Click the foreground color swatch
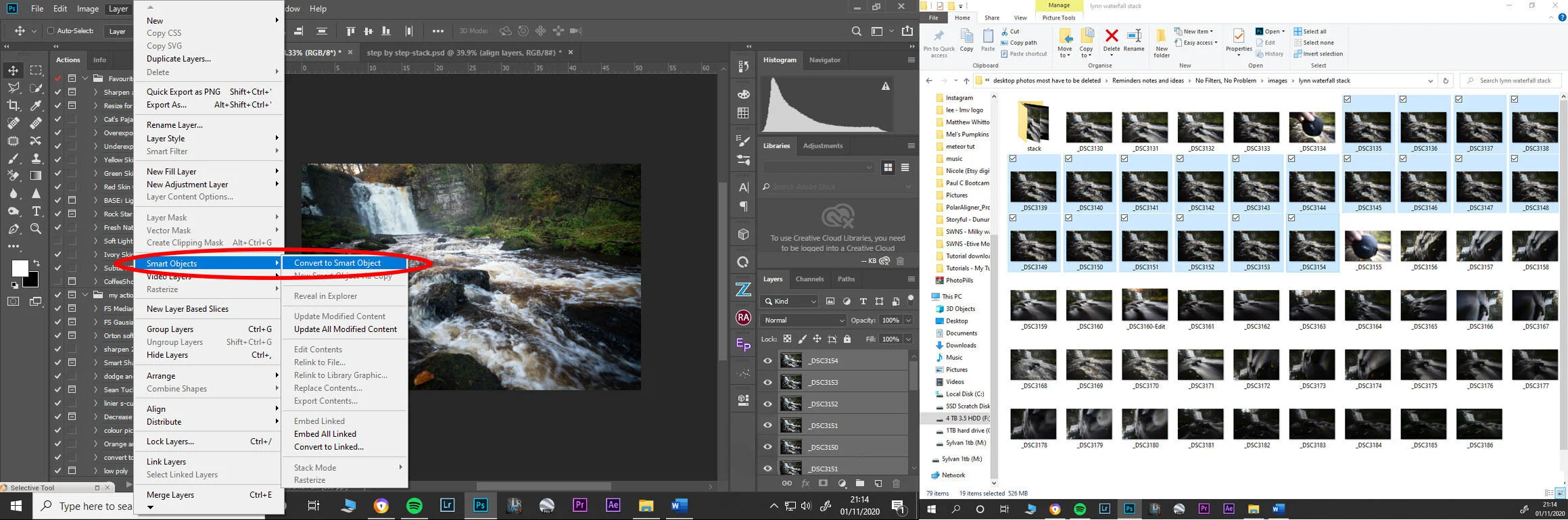1568x520 pixels. pyautogui.click(x=20, y=268)
